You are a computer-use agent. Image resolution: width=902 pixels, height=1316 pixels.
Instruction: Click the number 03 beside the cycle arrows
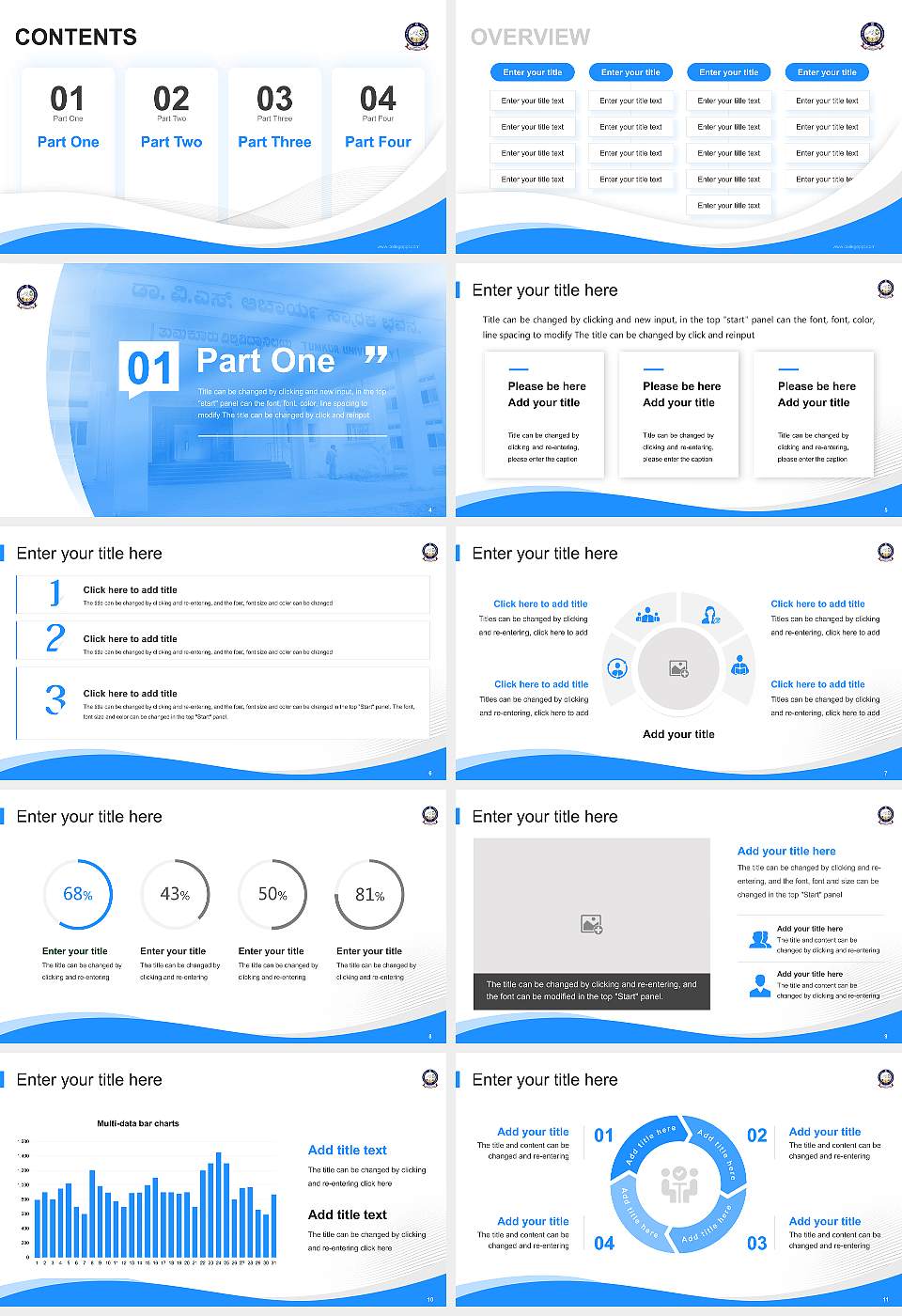[757, 1244]
